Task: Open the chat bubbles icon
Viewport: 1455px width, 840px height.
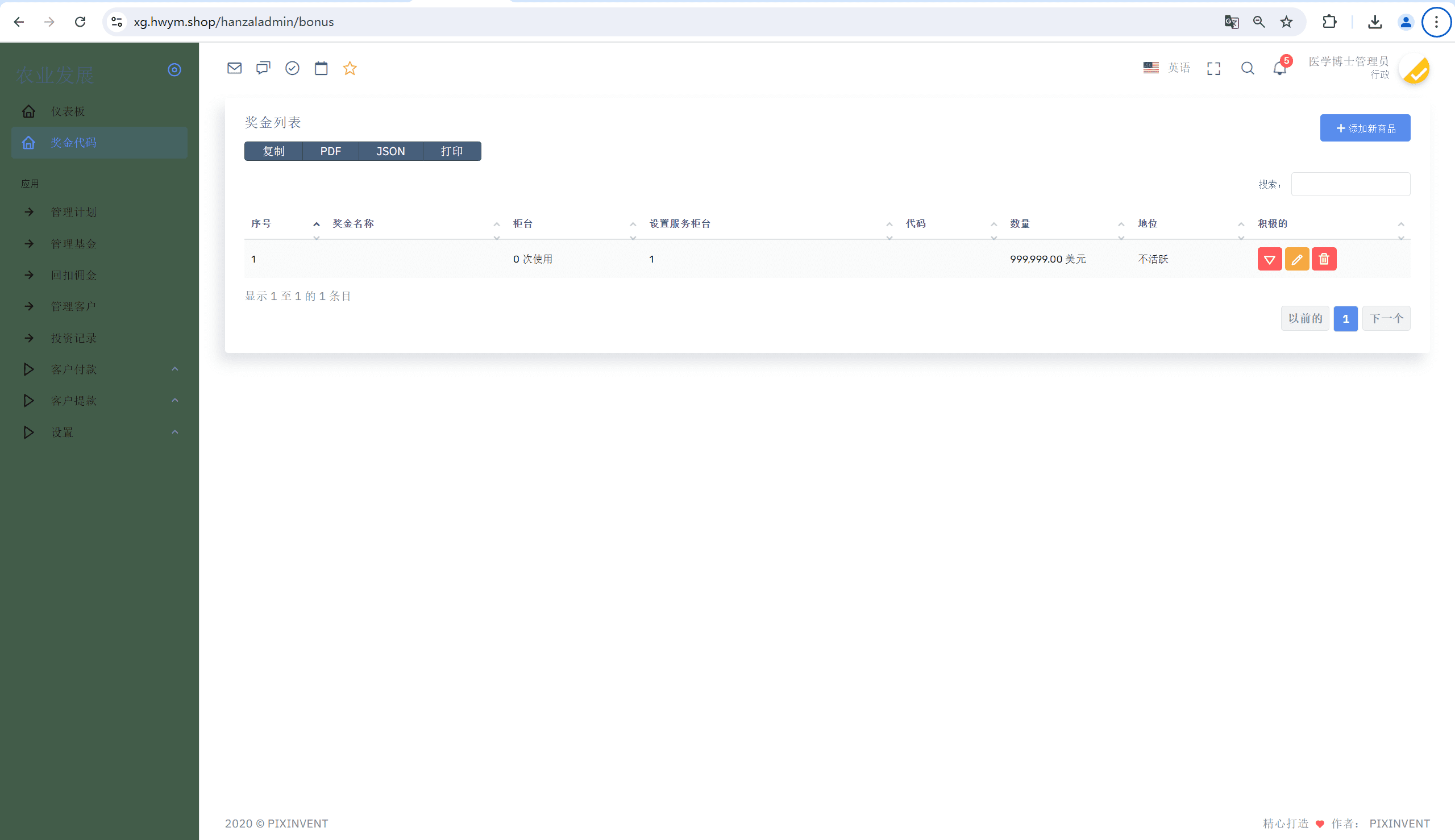Action: click(263, 68)
